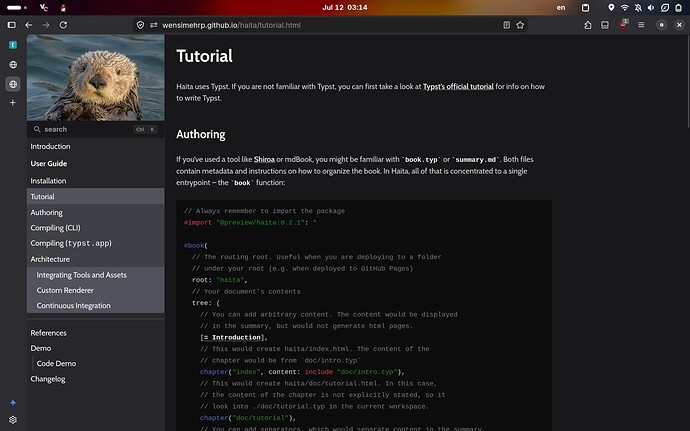Toggle the browser sidebar panel icon
Image resolution: width=690 pixels, height=431 pixels.
click(12, 25)
